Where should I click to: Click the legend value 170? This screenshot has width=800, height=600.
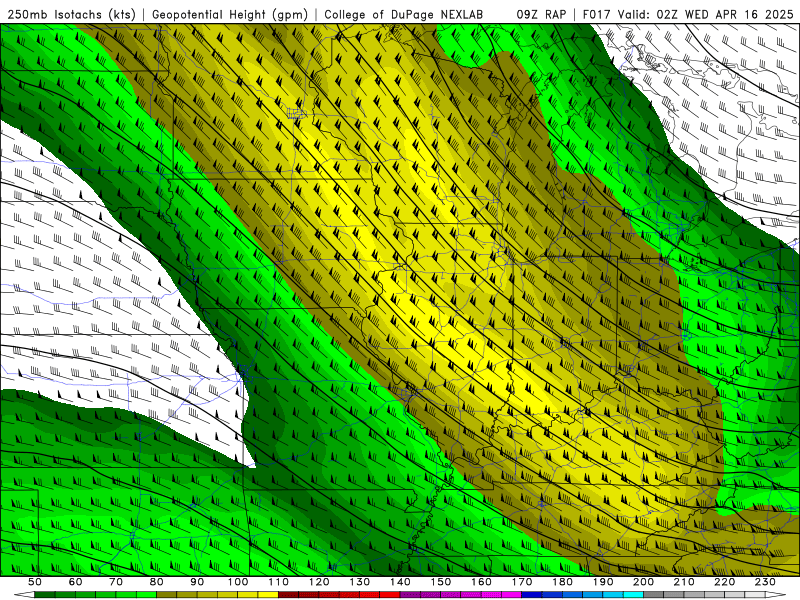tap(522, 582)
